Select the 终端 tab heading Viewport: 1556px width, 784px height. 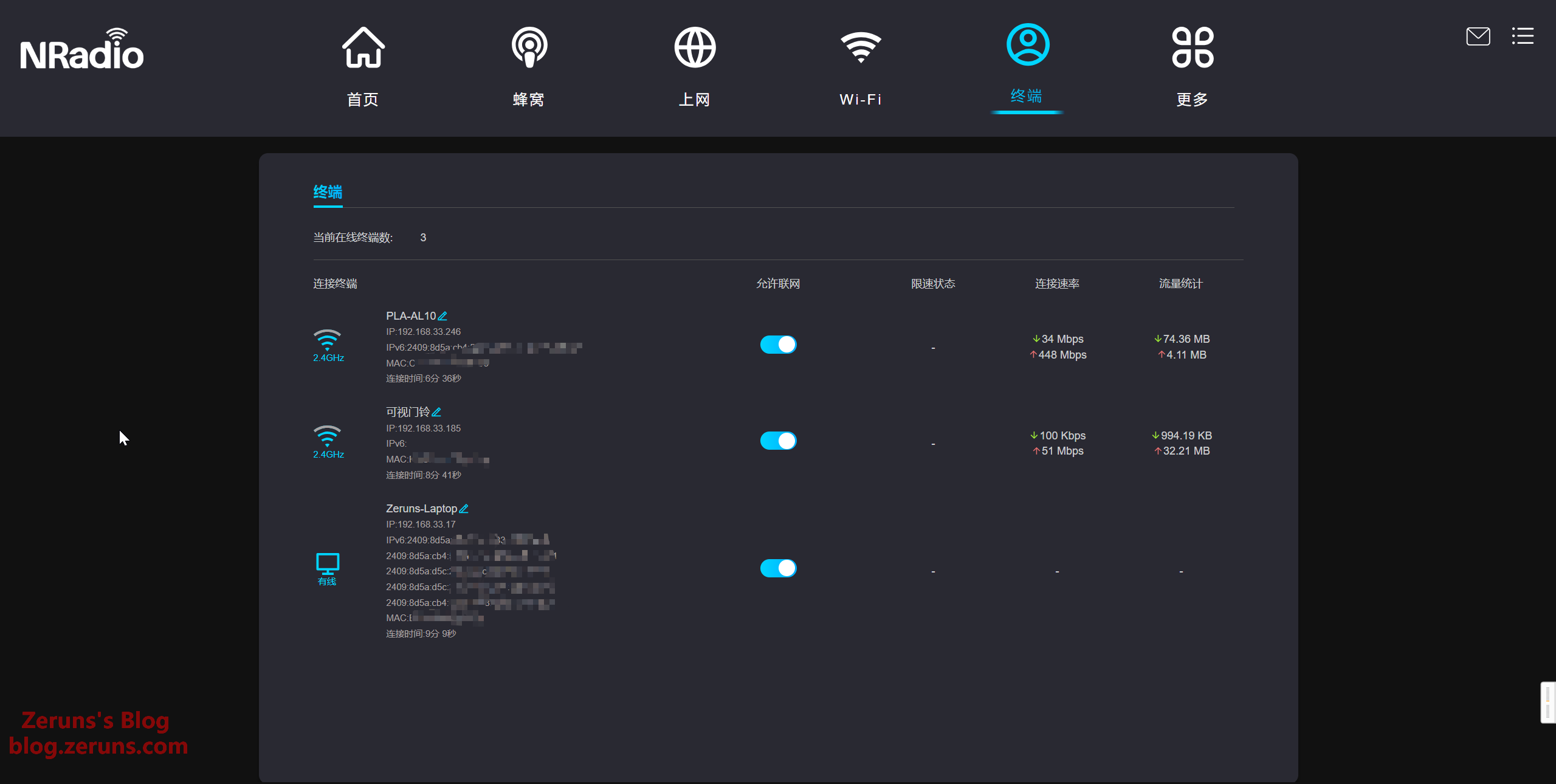point(328,192)
